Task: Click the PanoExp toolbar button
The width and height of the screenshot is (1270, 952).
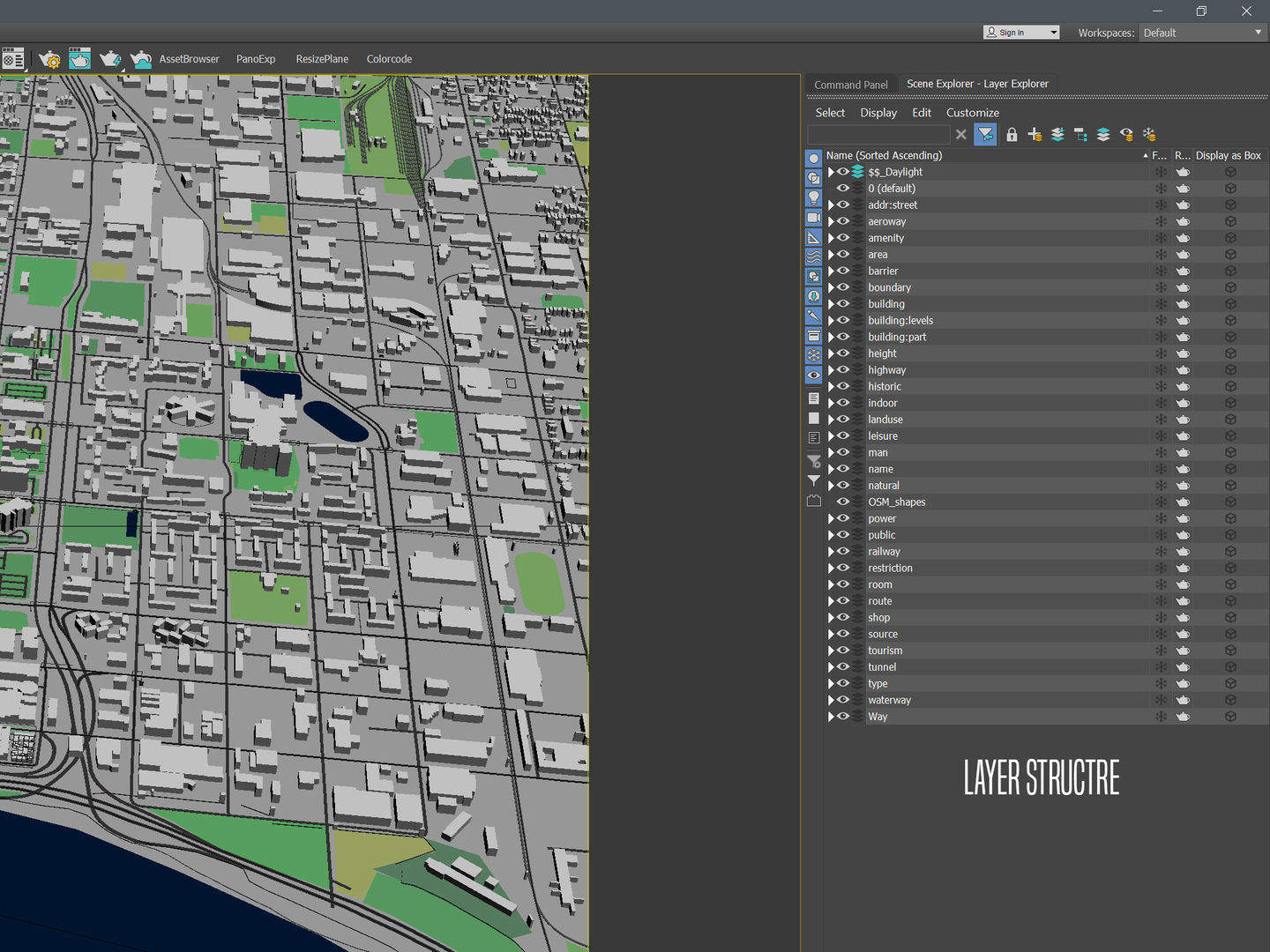Action: [x=256, y=59]
